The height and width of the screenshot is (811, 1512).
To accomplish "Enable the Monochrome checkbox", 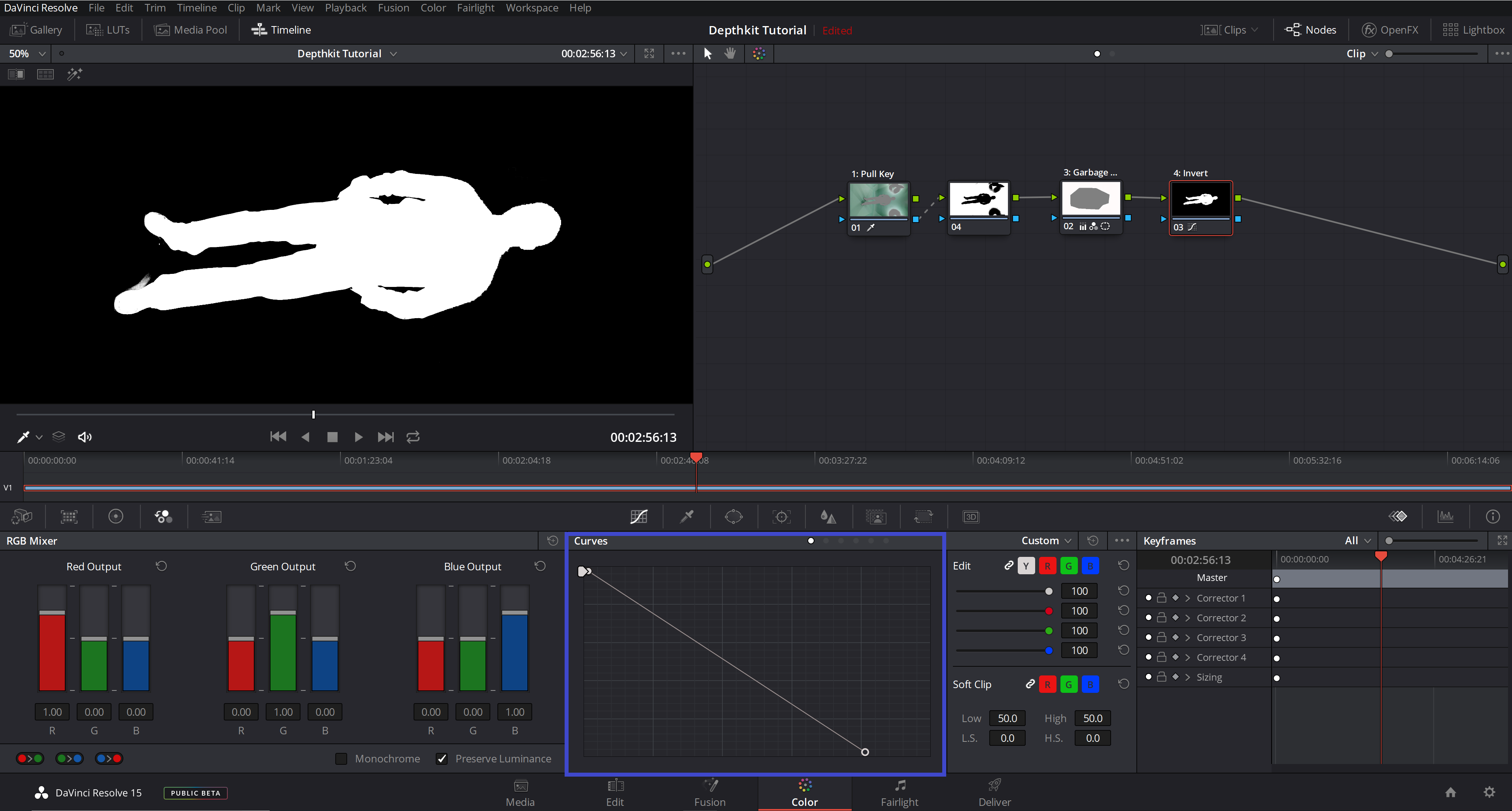I will (x=341, y=759).
